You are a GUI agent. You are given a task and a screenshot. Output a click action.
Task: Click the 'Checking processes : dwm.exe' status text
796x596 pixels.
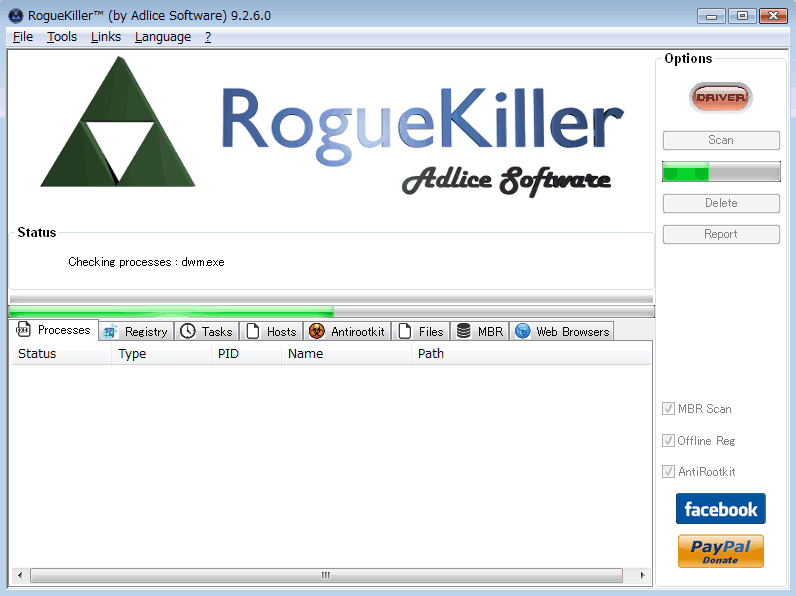(146, 262)
